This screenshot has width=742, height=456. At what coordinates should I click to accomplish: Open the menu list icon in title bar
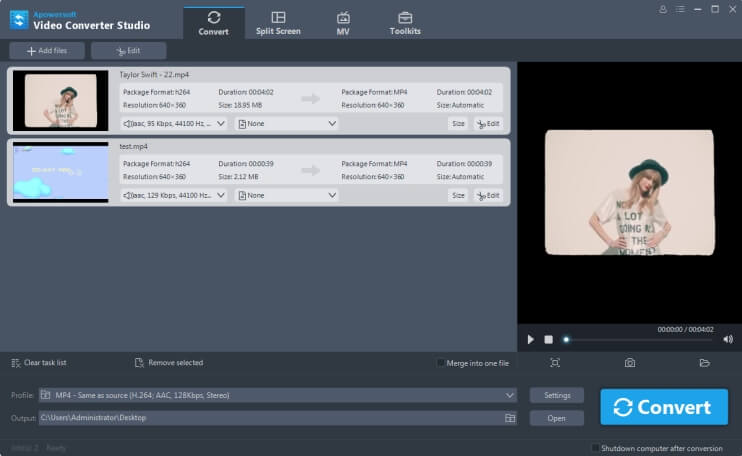coord(680,9)
